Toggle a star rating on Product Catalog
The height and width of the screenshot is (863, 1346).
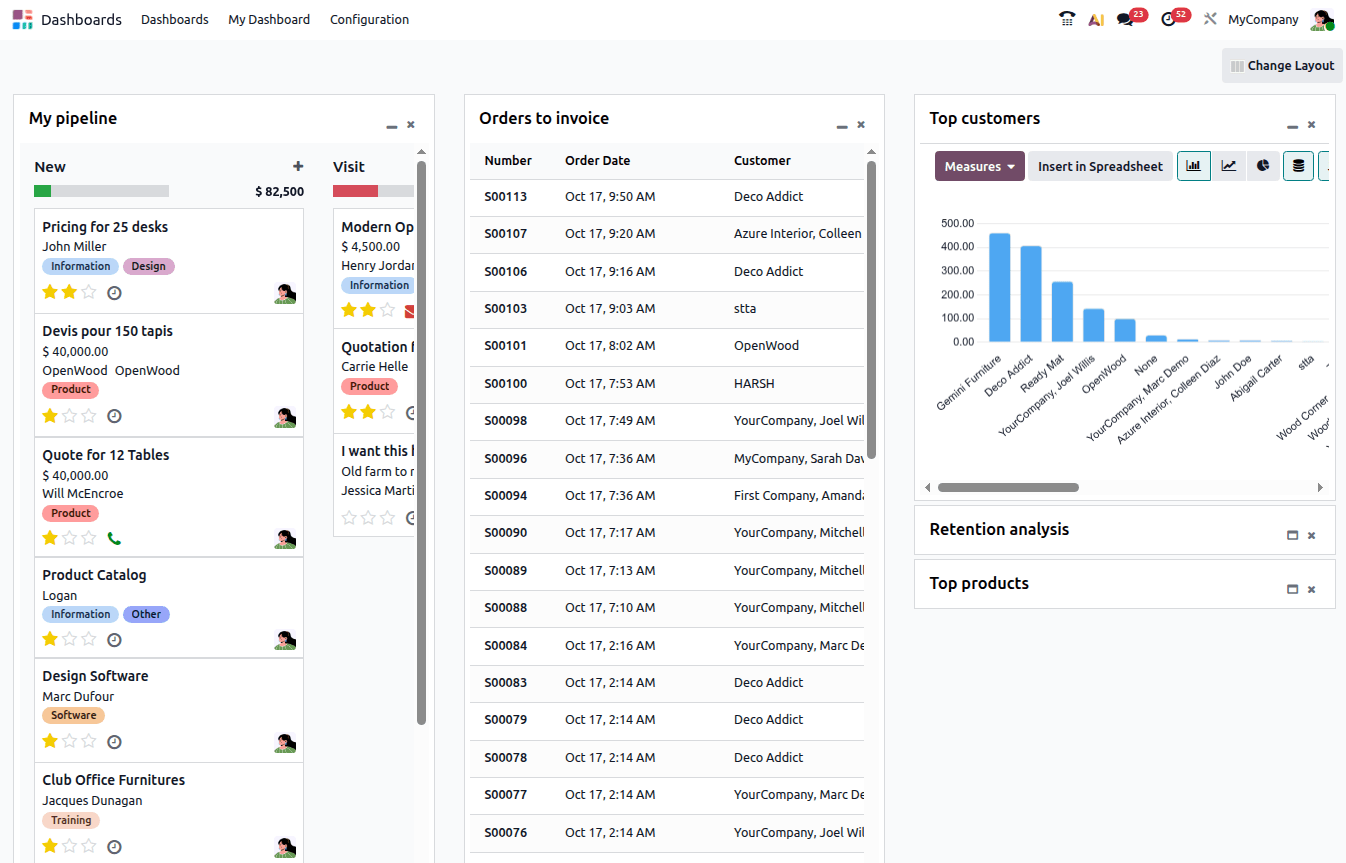(x=48, y=639)
